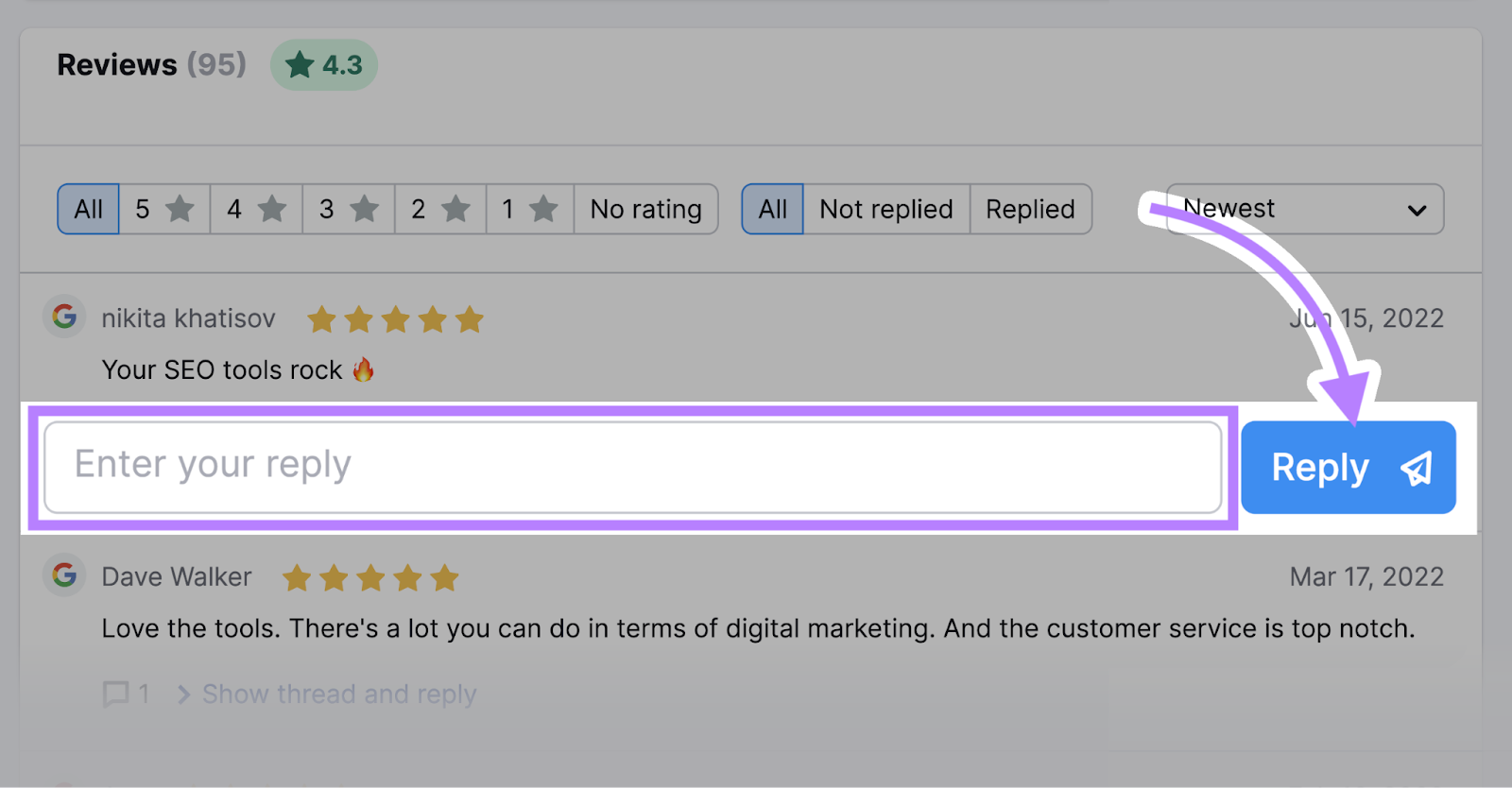Show reviews with 3 stars
The image size is (1512, 788).
click(348, 209)
